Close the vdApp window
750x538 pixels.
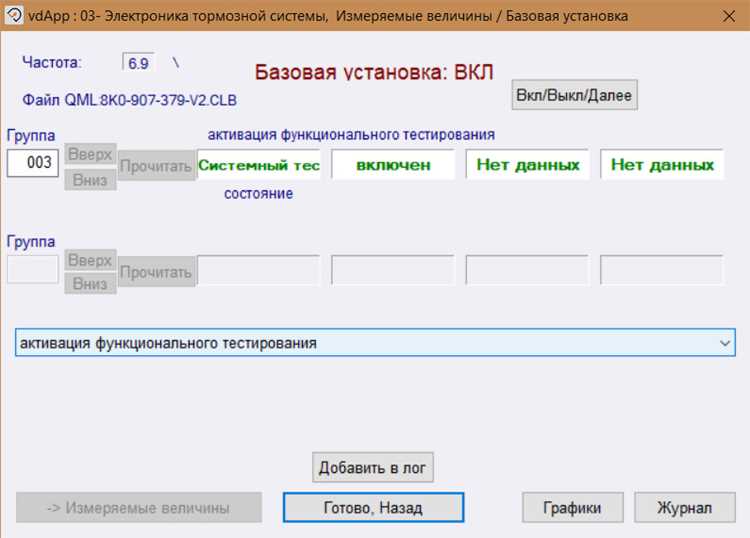click(729, 16)
